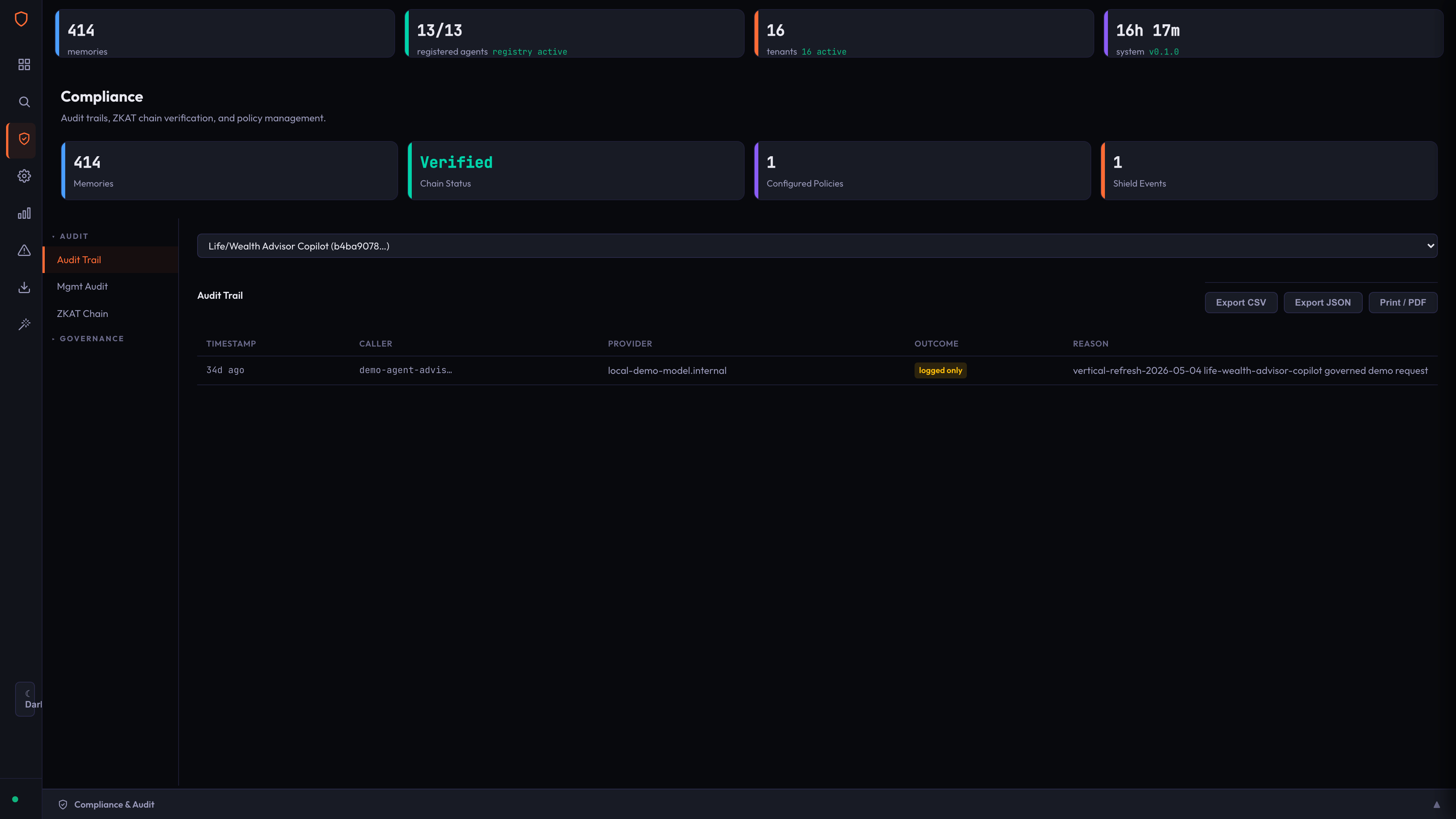Click the '16 active' tenants text
The image size is (1456, 819).
click(x=824, y=52)
